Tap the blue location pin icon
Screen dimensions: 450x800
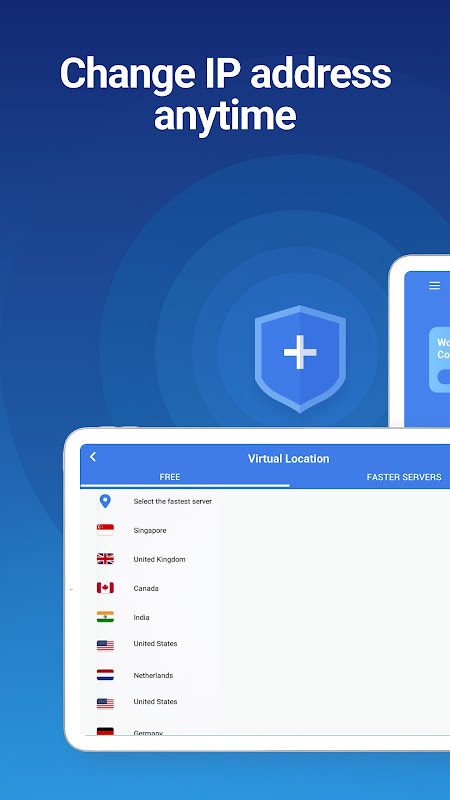(x=105, y=501)
